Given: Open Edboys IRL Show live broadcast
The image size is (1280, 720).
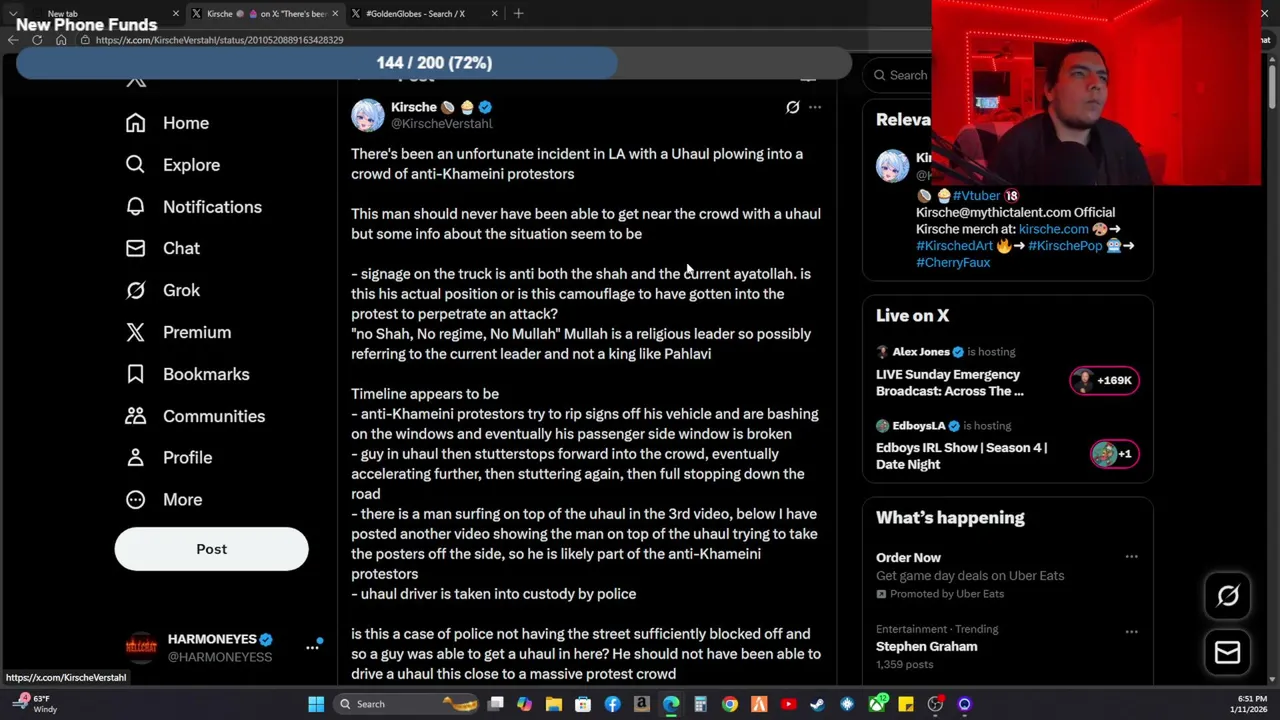Looking at the screenshot, I should tap(961, 456).
